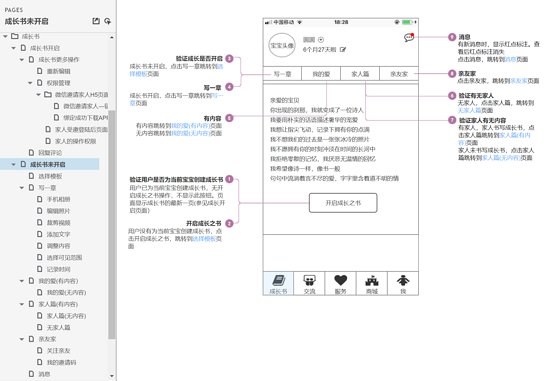
Task: Collapse the 亲友家 page tree node
Action: click(x=22, y=339)
